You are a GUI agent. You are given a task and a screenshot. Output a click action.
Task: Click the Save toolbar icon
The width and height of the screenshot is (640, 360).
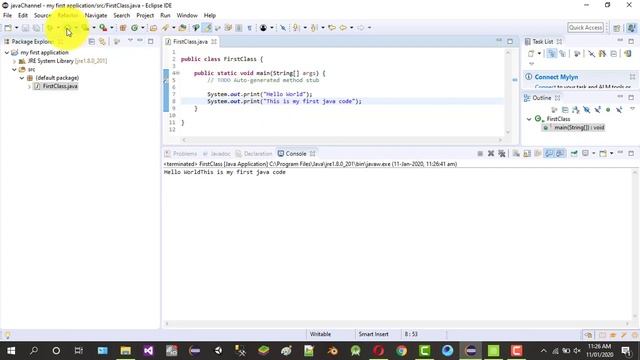coord(25,28)
